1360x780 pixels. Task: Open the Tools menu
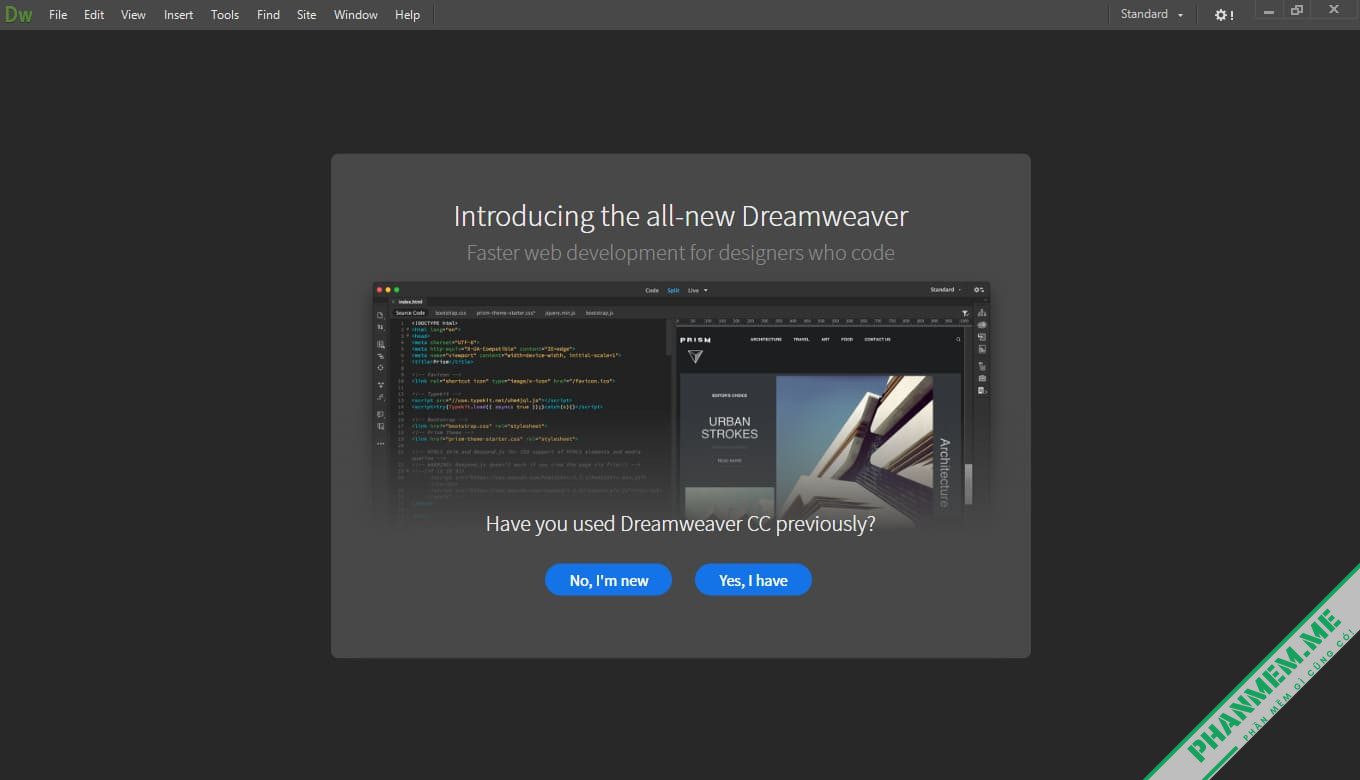[x=225, y=15]
